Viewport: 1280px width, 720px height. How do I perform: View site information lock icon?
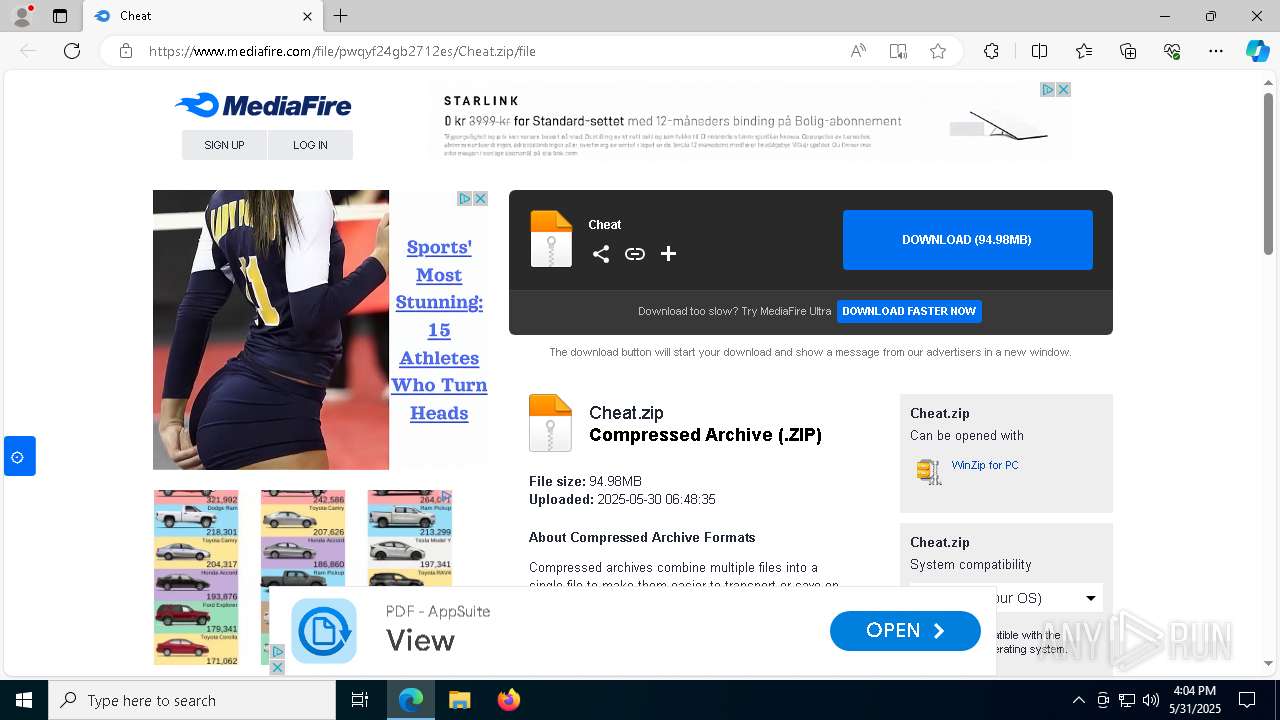(126, 51)
